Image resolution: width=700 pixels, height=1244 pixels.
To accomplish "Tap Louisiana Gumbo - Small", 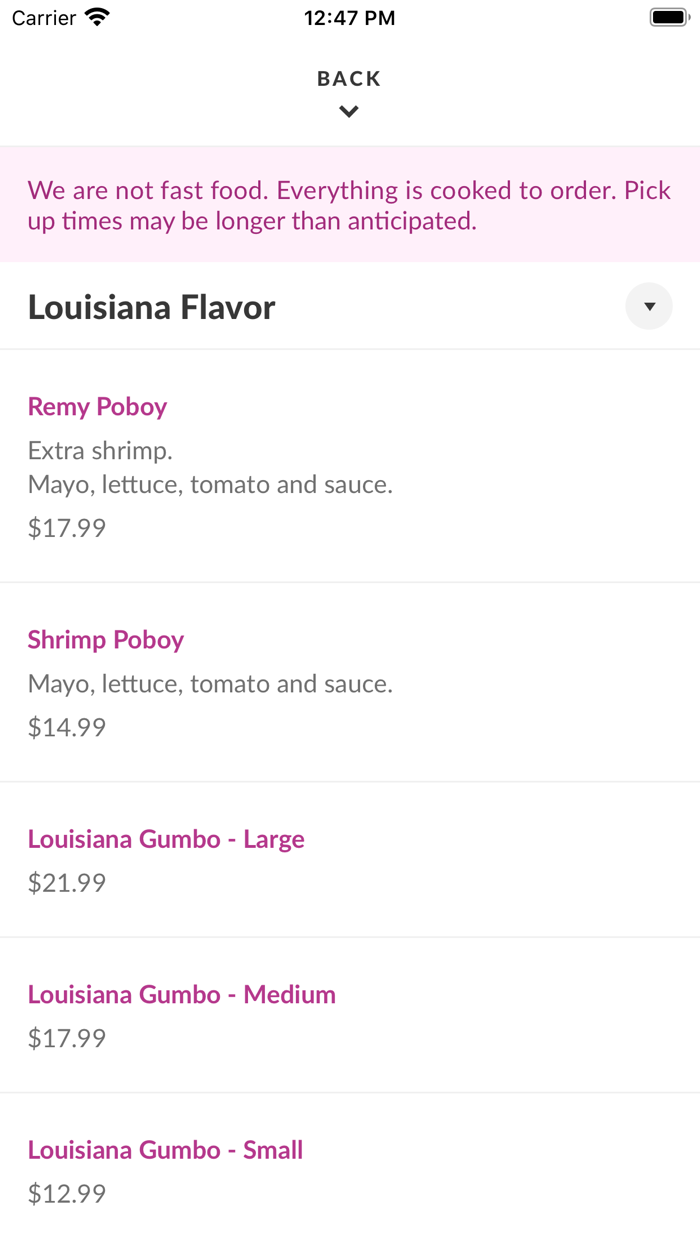I will point(165,1150).
